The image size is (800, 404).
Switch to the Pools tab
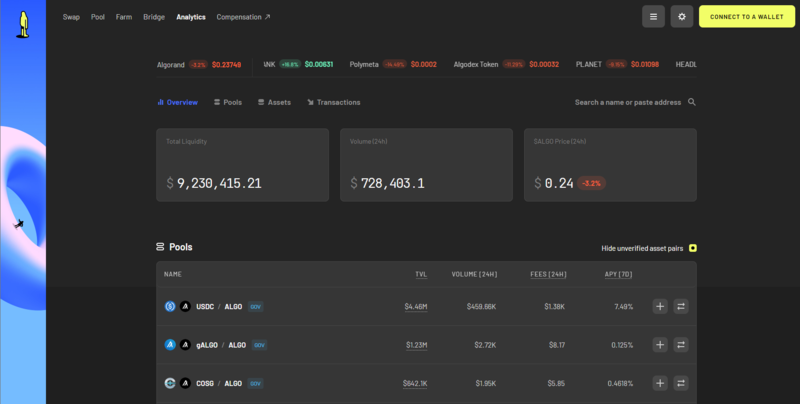(x=228, y=102)
